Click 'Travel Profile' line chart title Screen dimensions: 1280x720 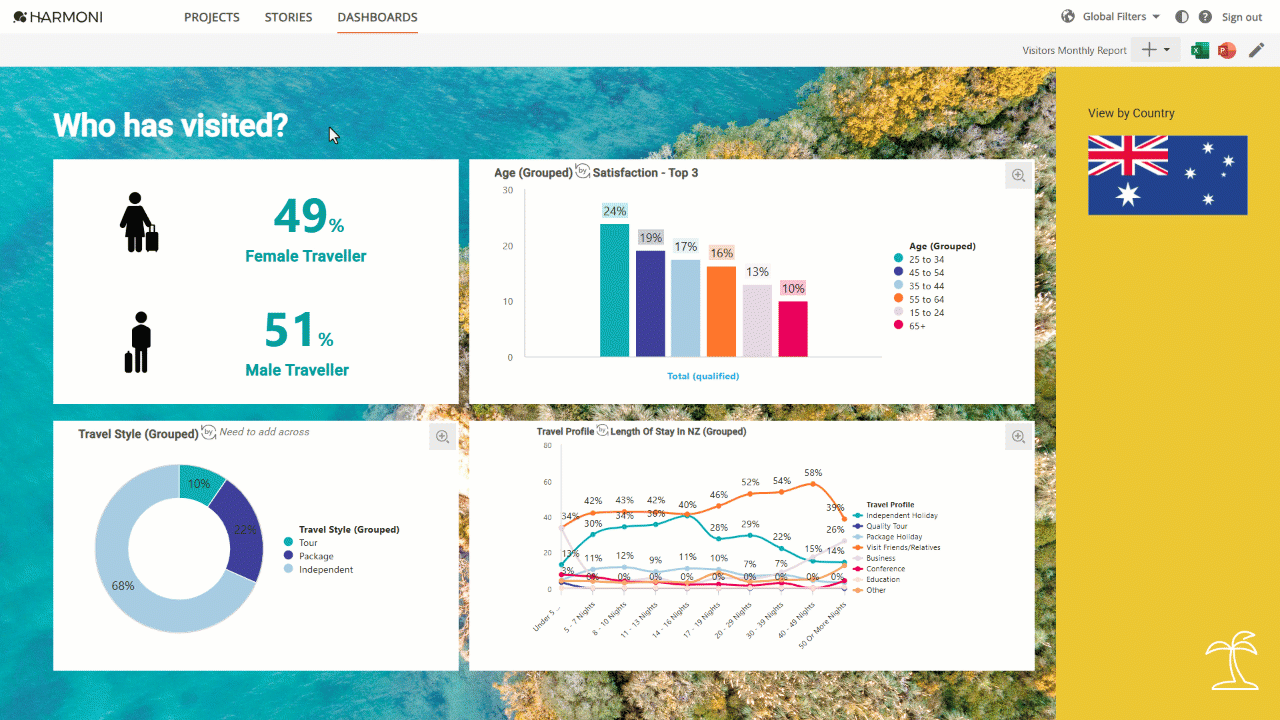coord(564,432)
